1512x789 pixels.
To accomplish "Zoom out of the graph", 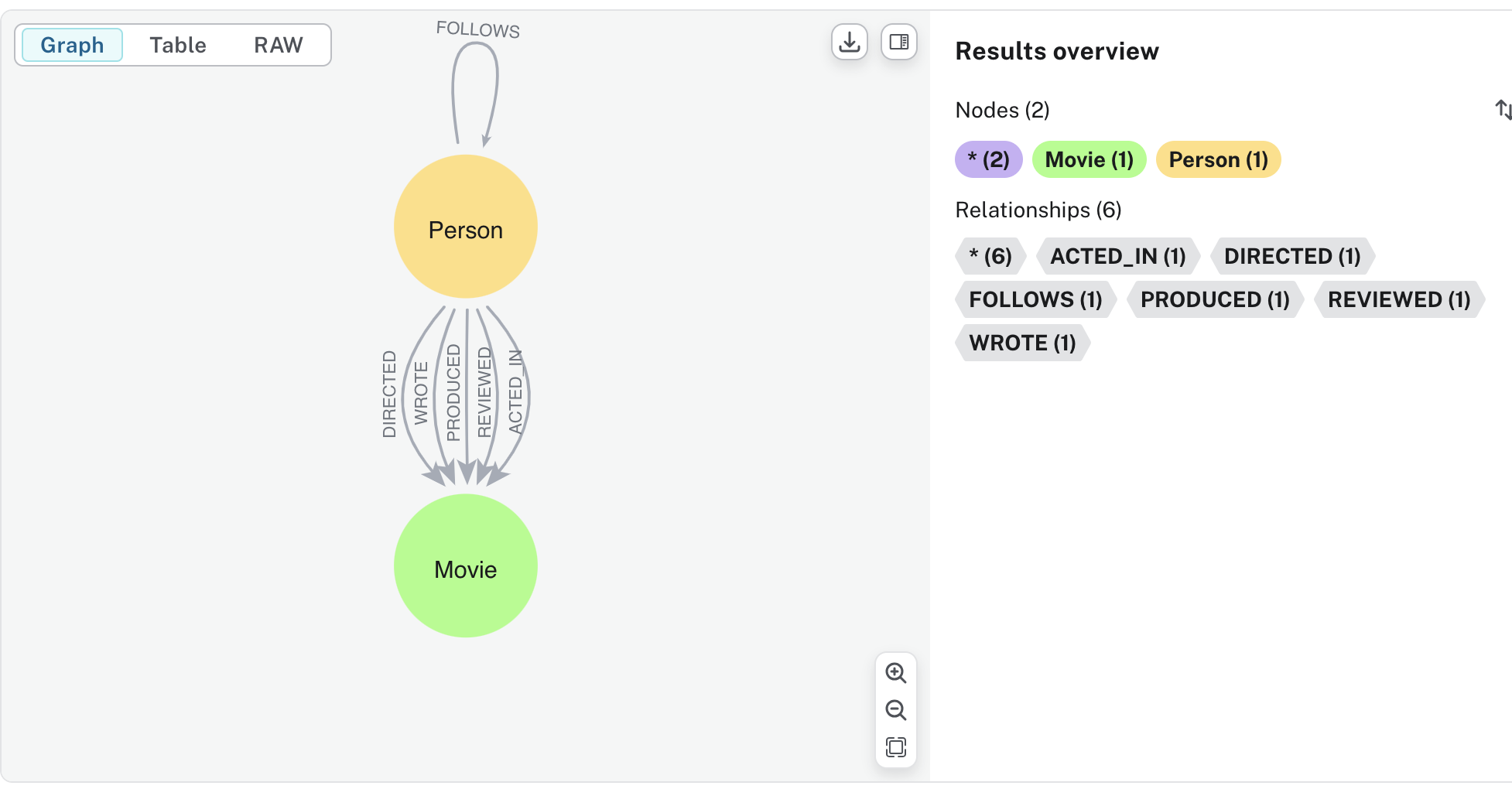I will point(896,709).
